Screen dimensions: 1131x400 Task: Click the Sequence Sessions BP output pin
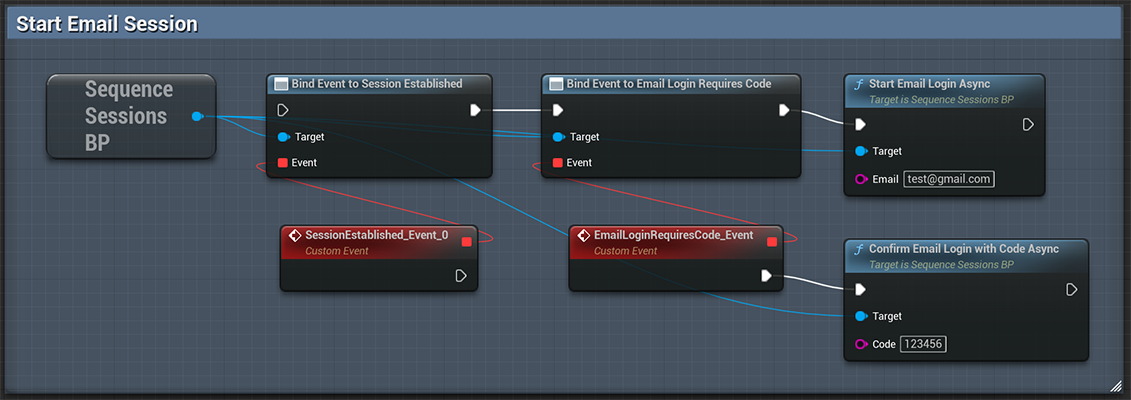[x=198, y=116]
